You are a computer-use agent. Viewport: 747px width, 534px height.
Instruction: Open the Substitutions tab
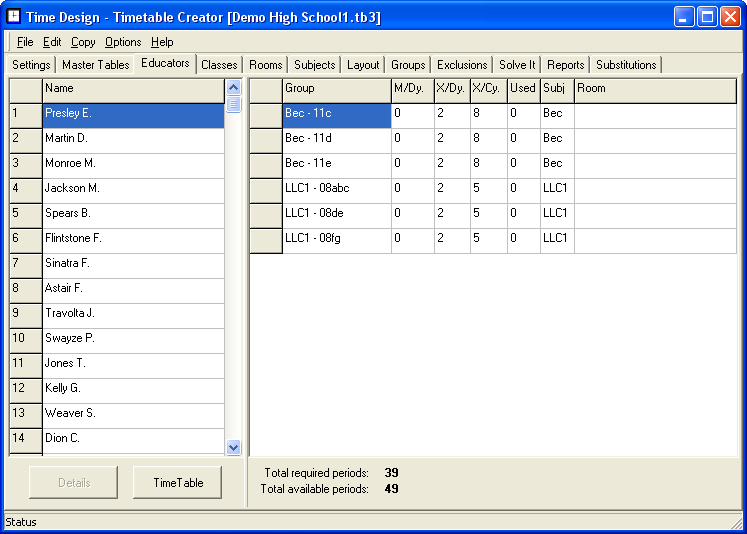coord(626,65)
